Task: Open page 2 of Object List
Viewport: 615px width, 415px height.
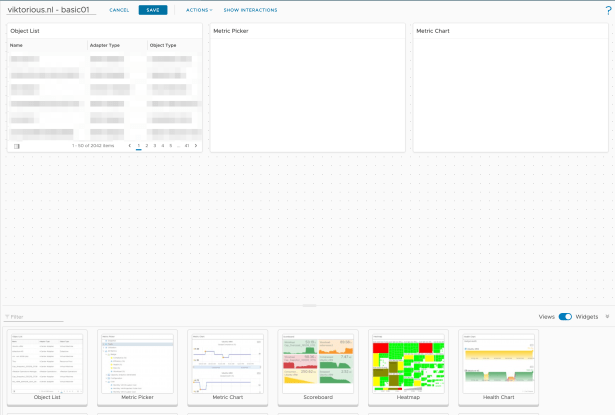Action: (x=147, y=146)
